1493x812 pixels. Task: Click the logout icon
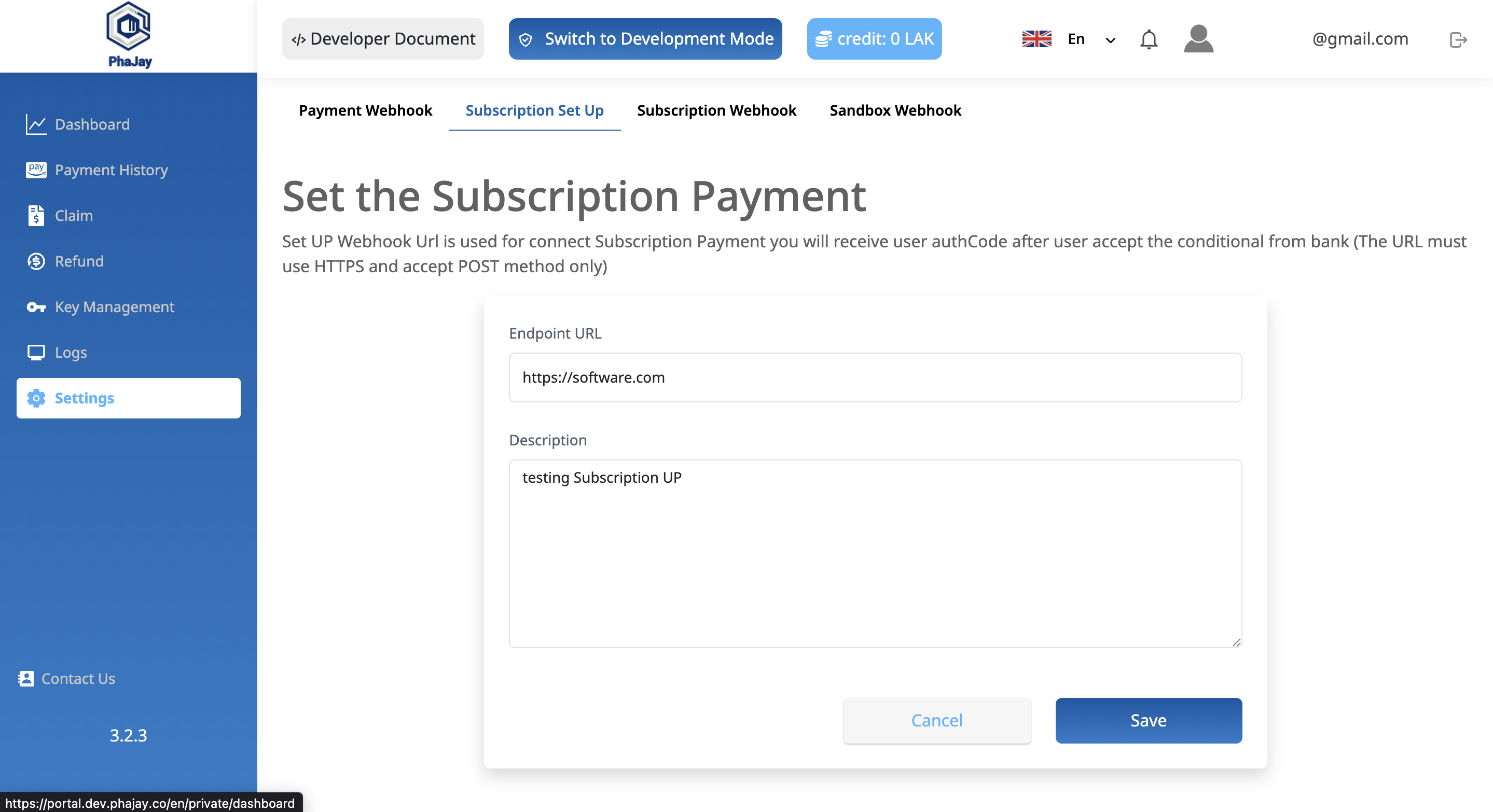pyautogui.click(x=1458, y=39)
